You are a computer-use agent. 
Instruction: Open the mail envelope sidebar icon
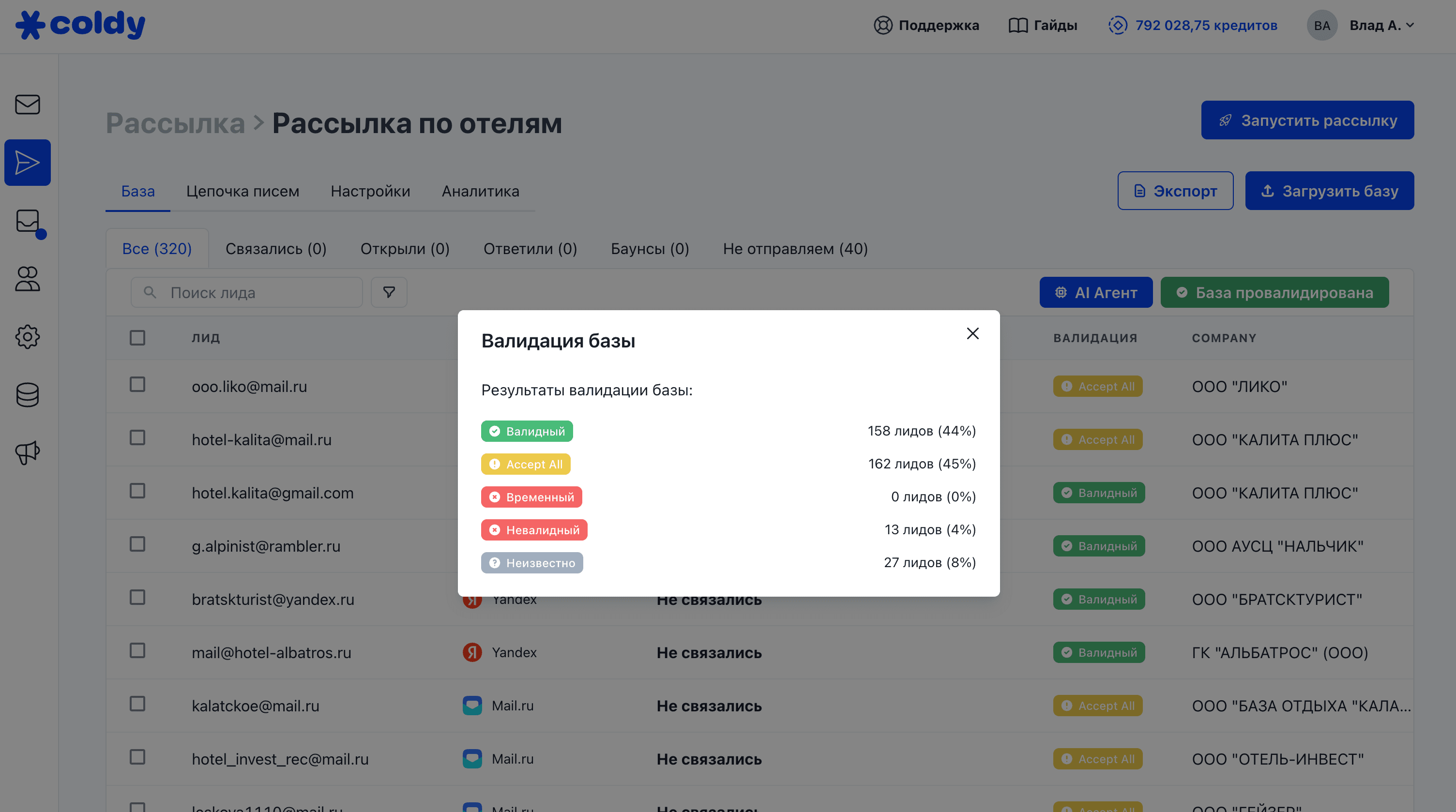tap(27, 105)
